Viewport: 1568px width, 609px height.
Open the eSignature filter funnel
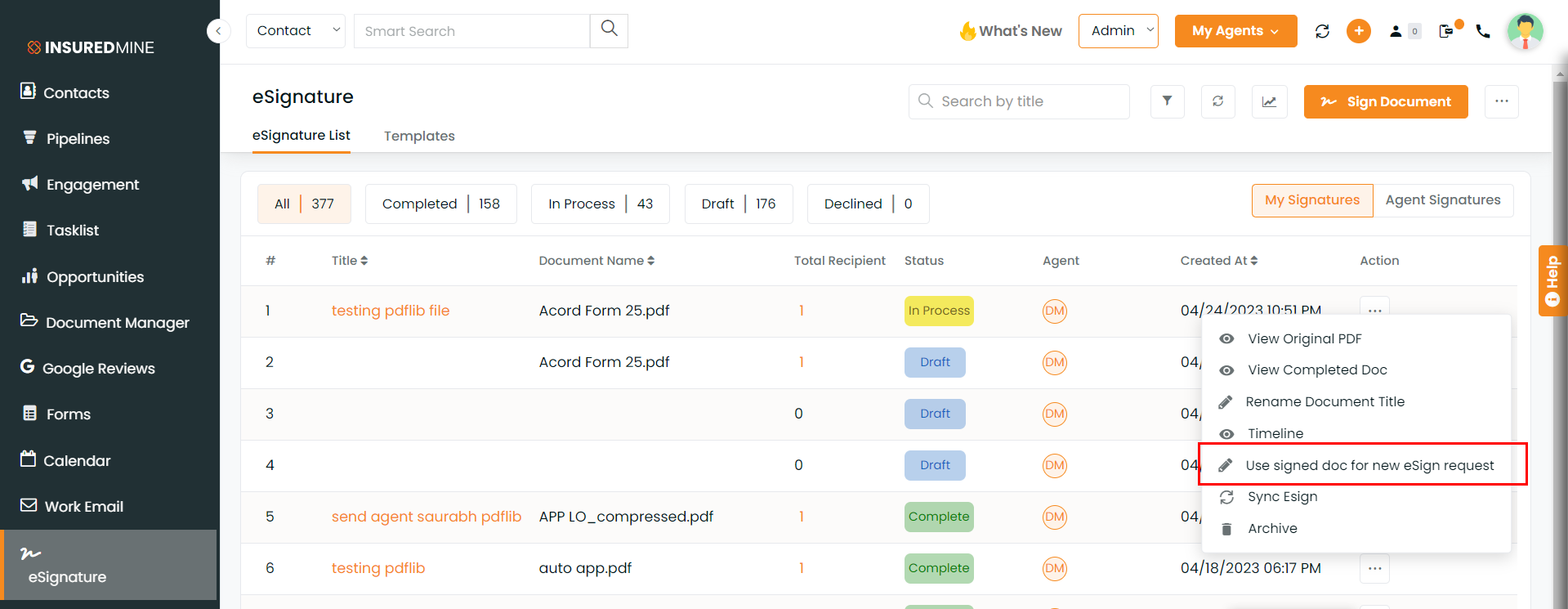tap(1167, 101)
